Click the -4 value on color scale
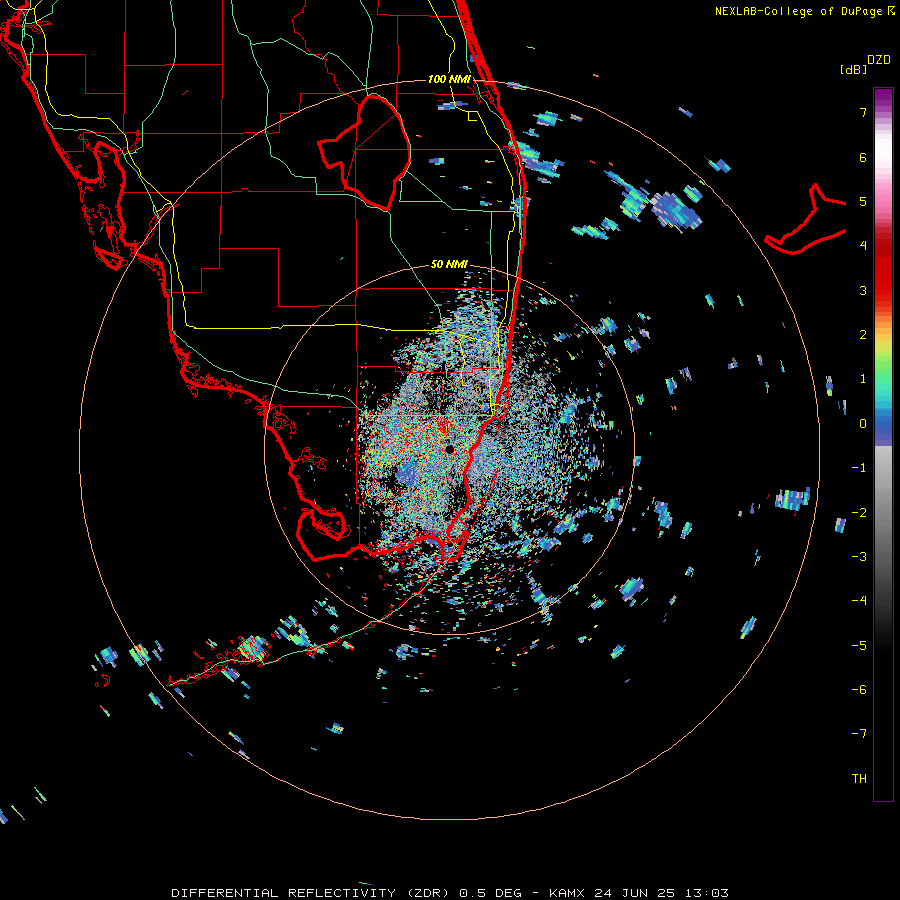Viewport: 900px width, 900px height. [859, 601]
